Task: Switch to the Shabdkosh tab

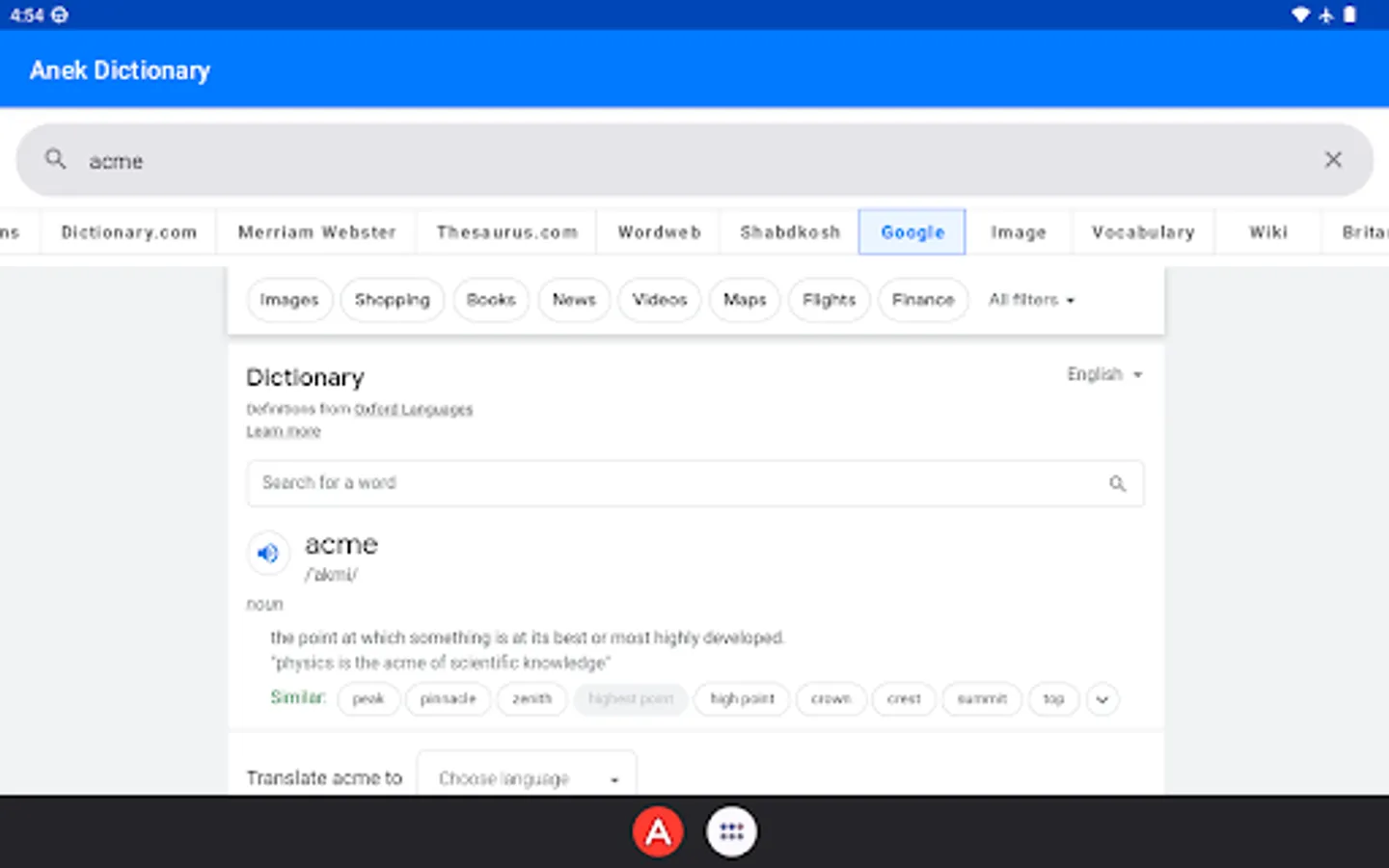Action: click(x=790, y=232)
